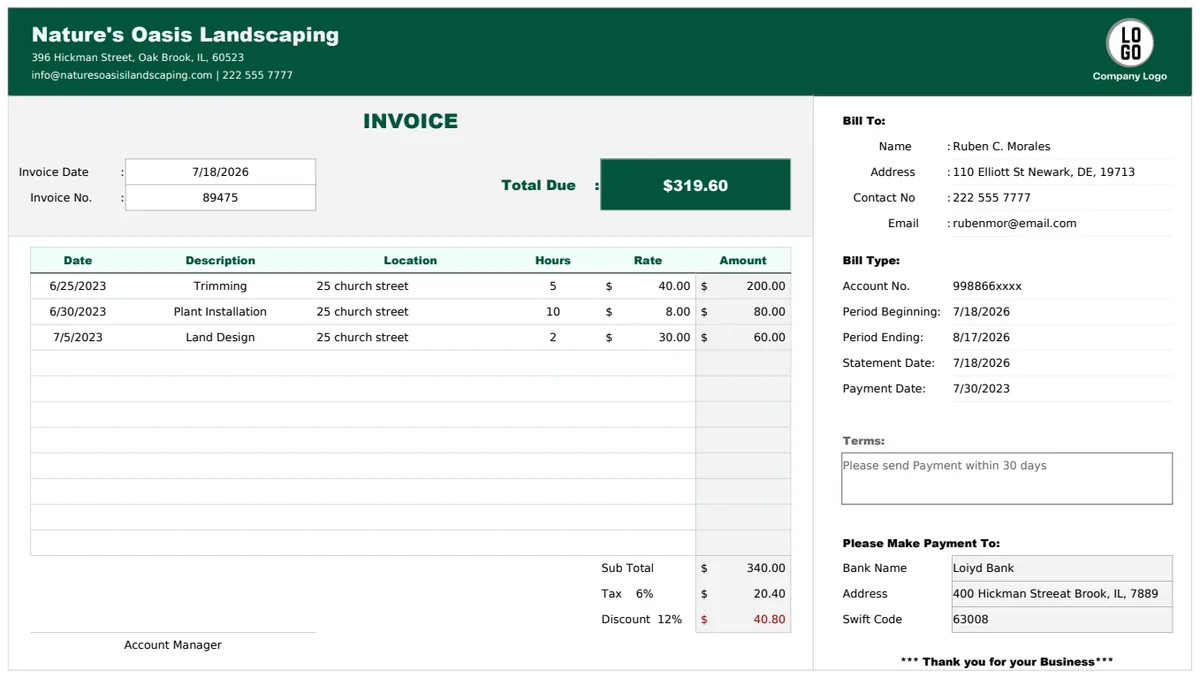Select the Bank Name field Loiyd Bank
1200x678 pixels.
pyautogui.click(x=1061, y=568)
